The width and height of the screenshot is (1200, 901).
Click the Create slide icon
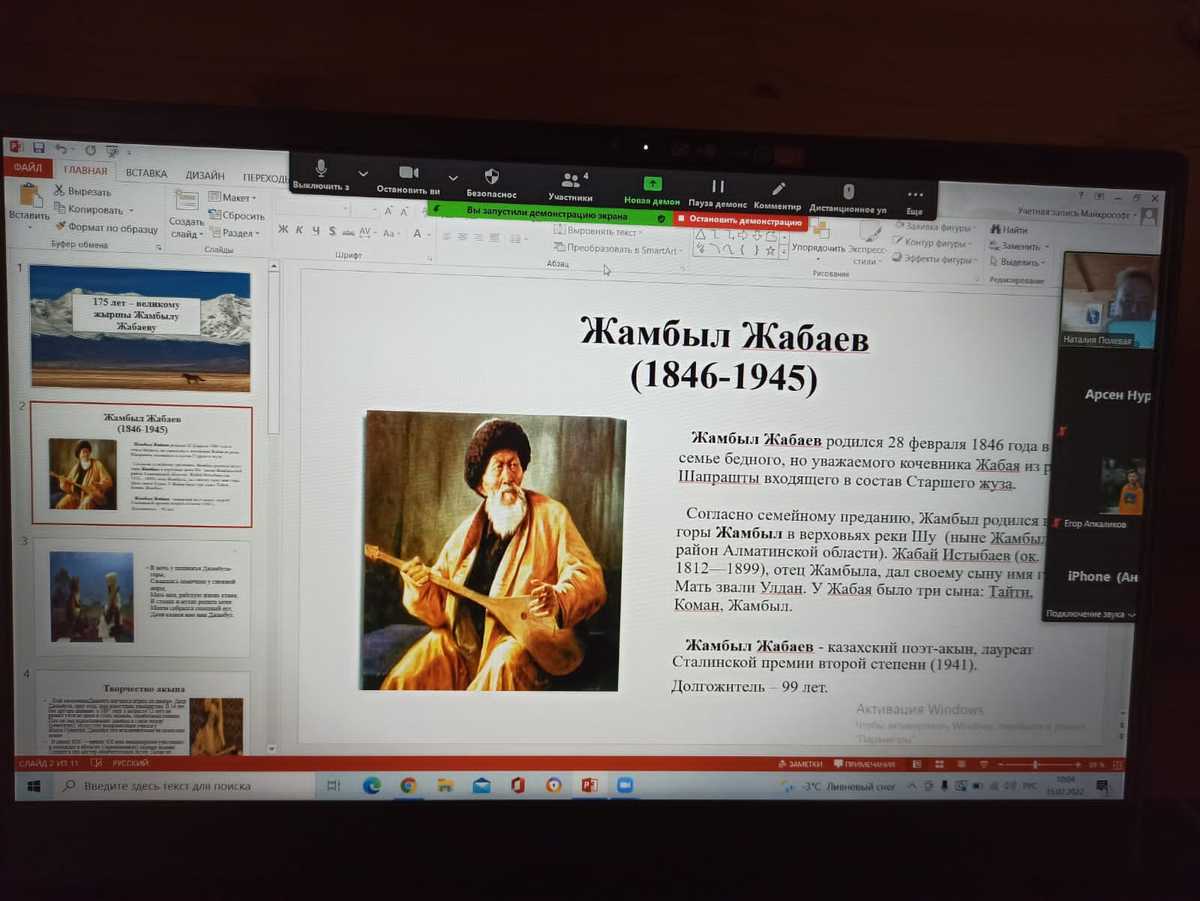pos(187,204)
